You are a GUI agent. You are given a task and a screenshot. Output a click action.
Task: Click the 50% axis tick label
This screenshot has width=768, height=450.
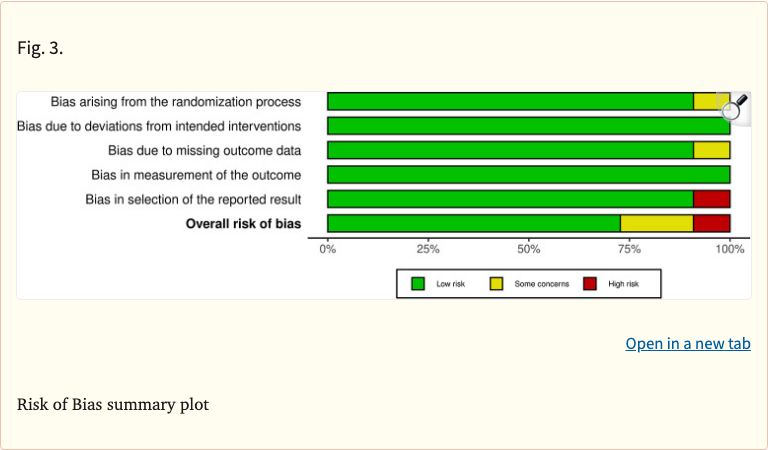529,249
